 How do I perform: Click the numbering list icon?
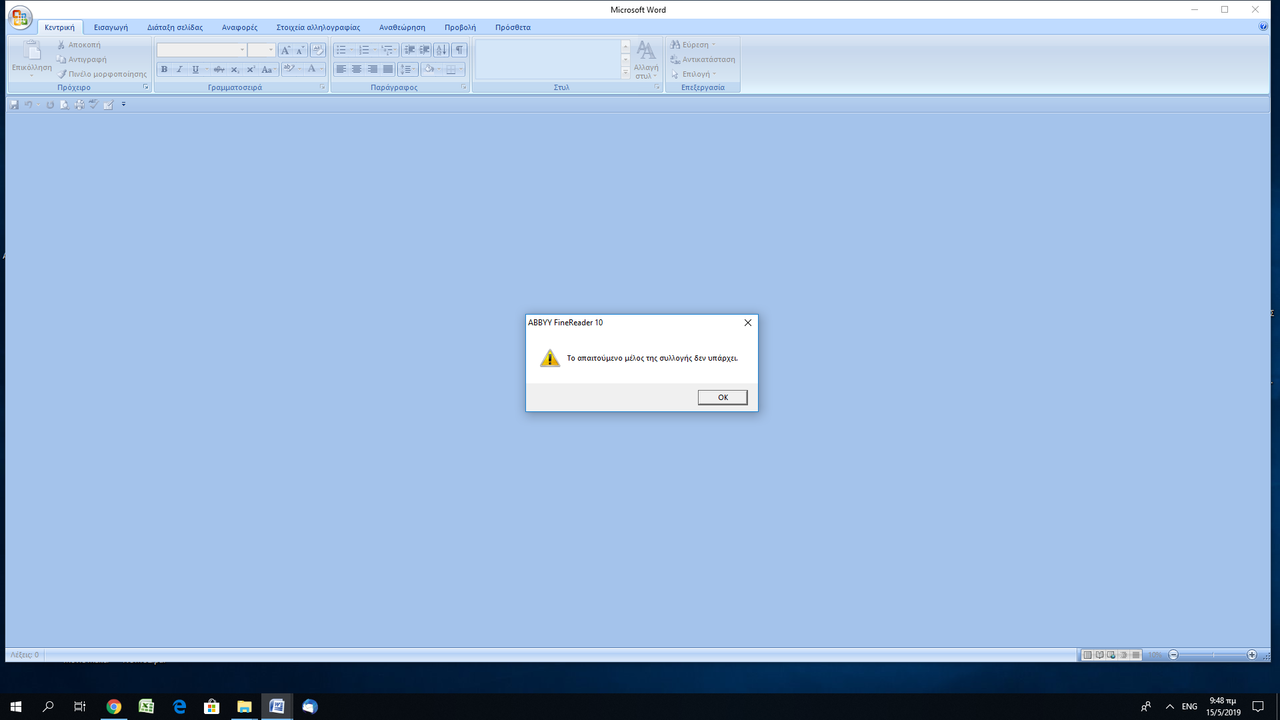tap(364, 50)
